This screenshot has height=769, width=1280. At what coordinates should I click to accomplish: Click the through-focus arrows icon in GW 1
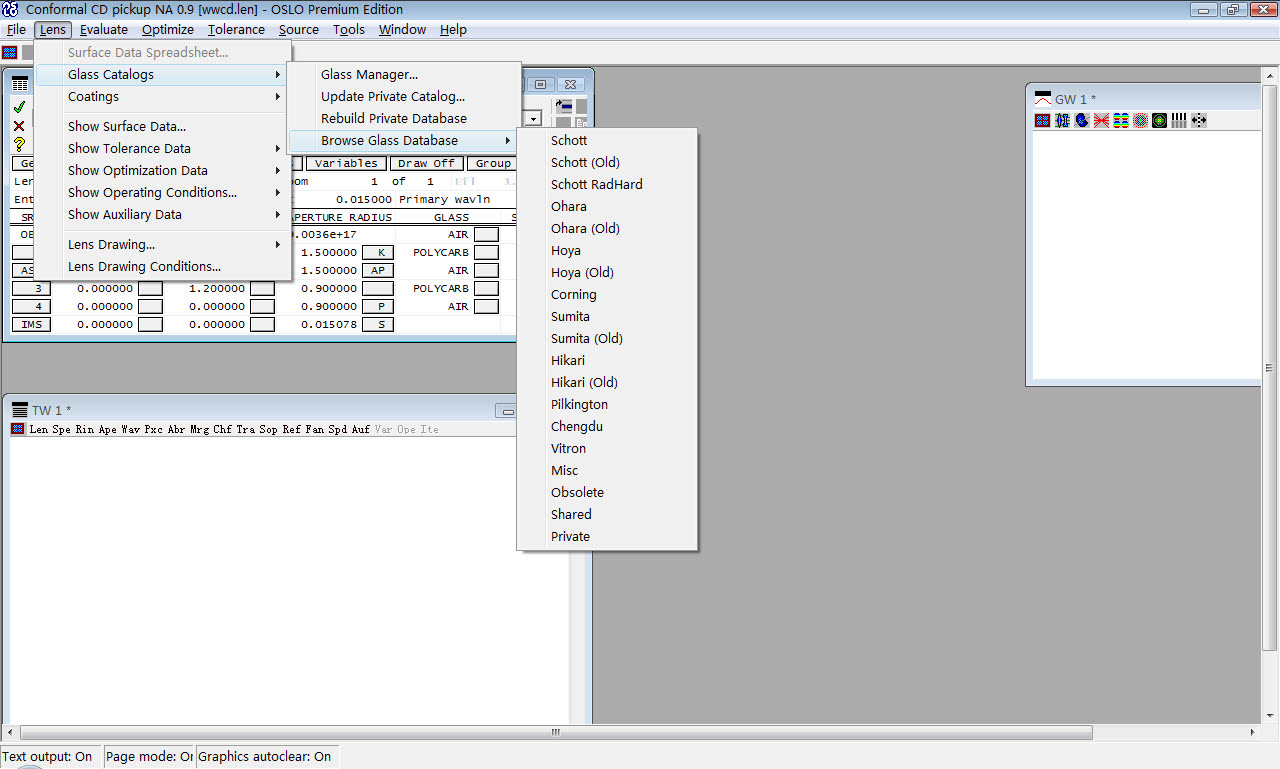(1199, 120)
